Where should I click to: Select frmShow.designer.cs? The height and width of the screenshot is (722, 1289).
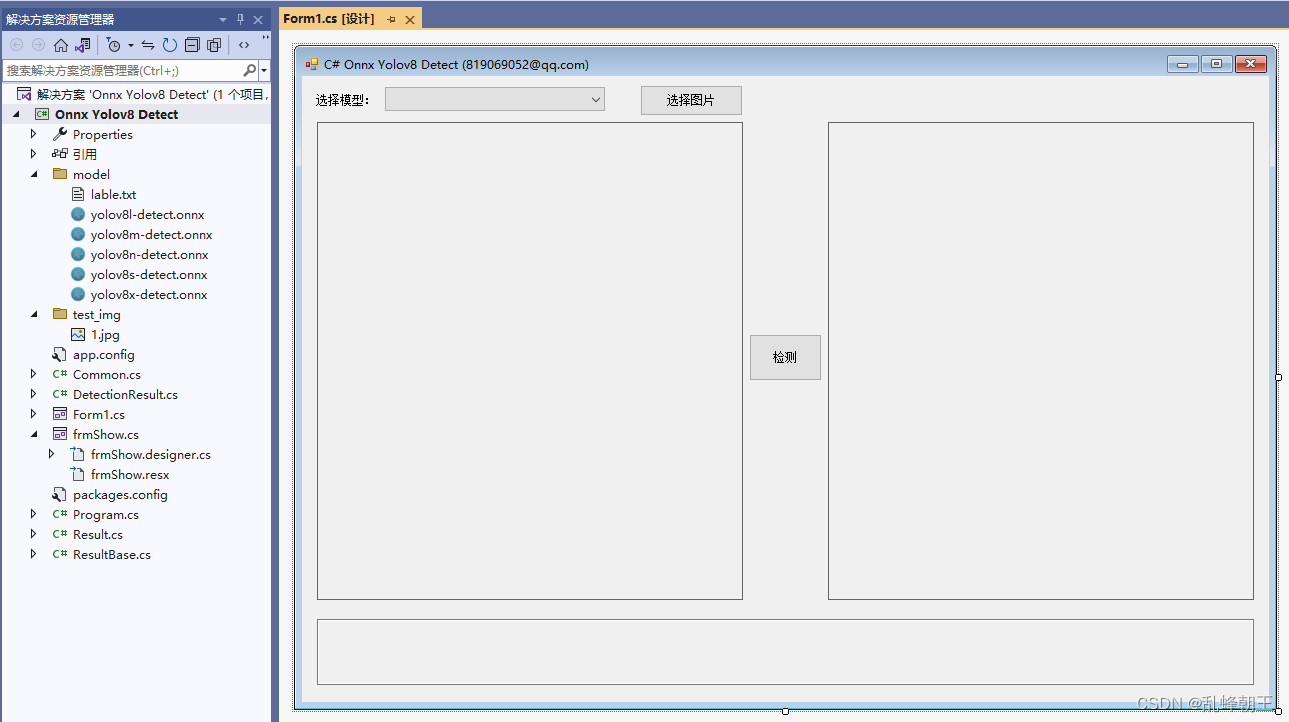150,454
